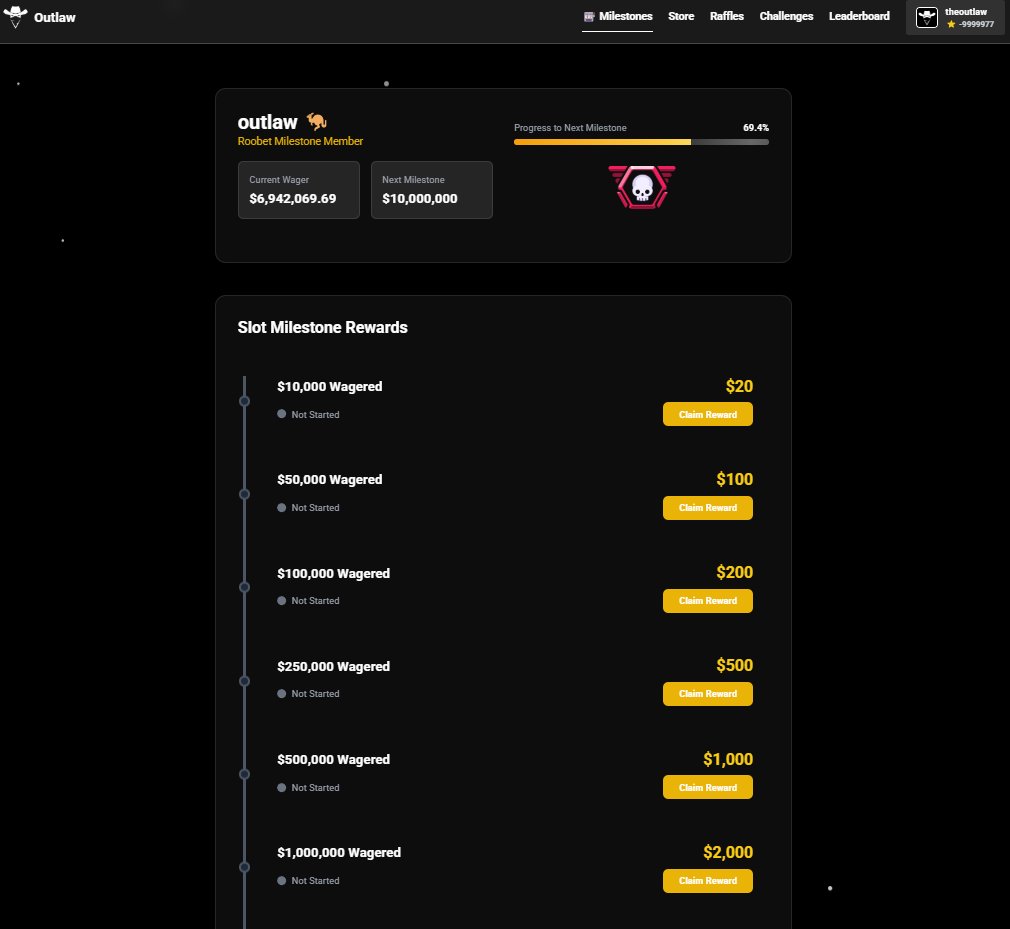Click status dot under $10,000 Wagered
1010x929 pixels.
tap(281, 414)
